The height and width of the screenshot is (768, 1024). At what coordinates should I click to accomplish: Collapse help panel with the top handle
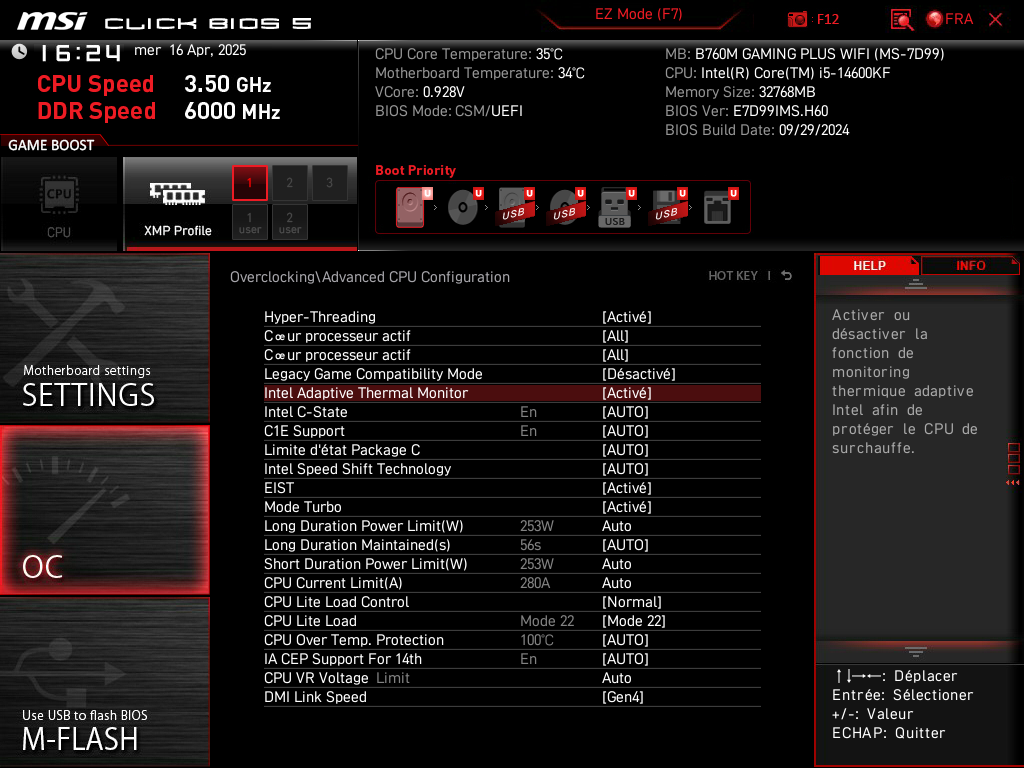(916, 283)
